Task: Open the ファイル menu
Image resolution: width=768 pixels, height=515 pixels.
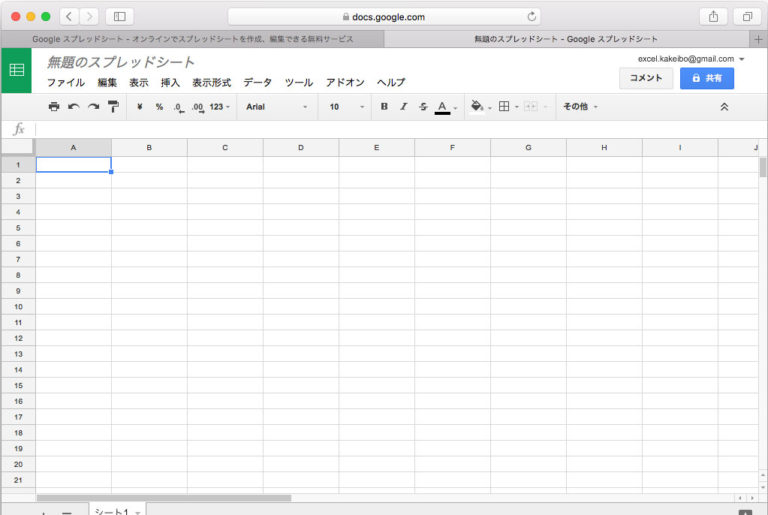Action: pos(65,83)
